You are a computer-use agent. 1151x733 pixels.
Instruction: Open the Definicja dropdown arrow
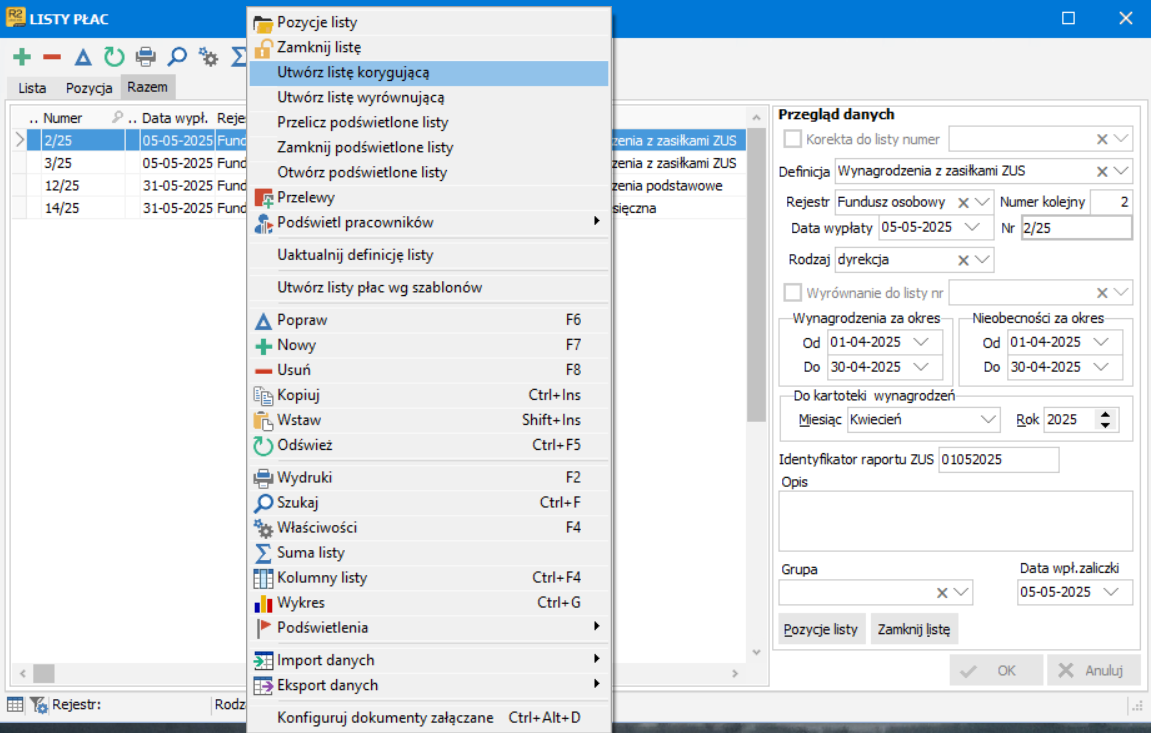(x=1121, y=171)
